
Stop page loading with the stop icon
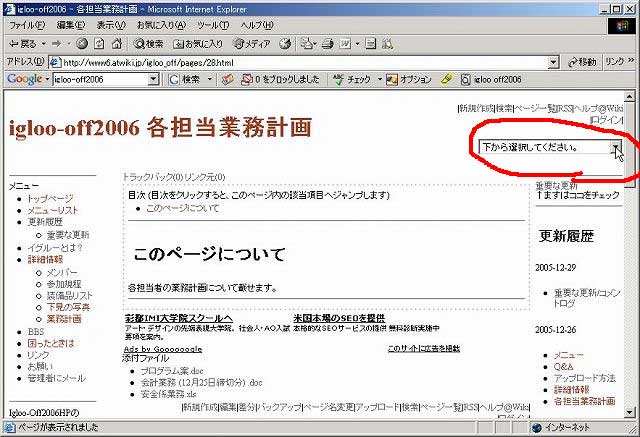[82, 44]
